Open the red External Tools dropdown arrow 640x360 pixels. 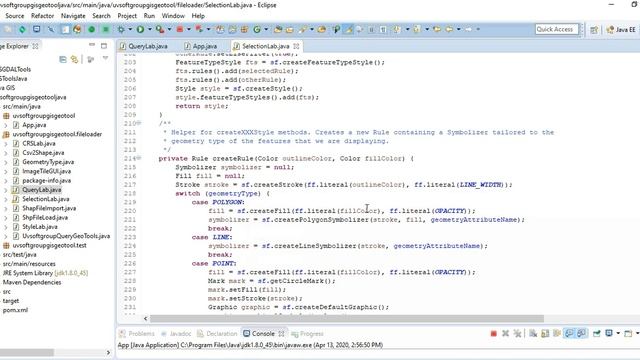(189, 29)
